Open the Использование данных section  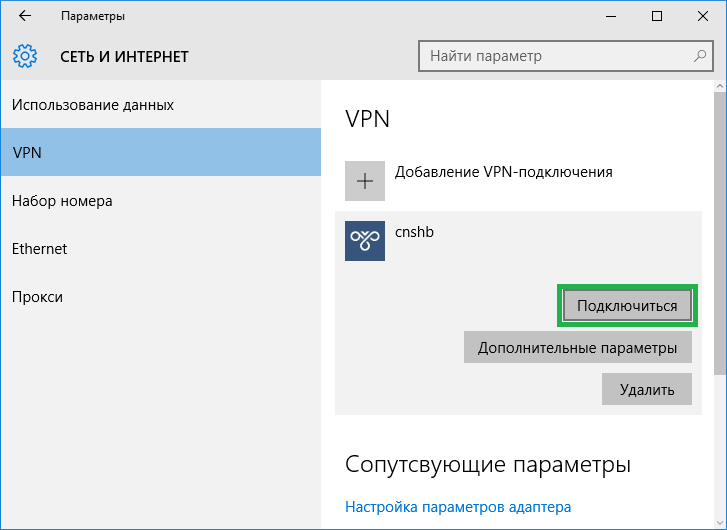tap(93, 104)
